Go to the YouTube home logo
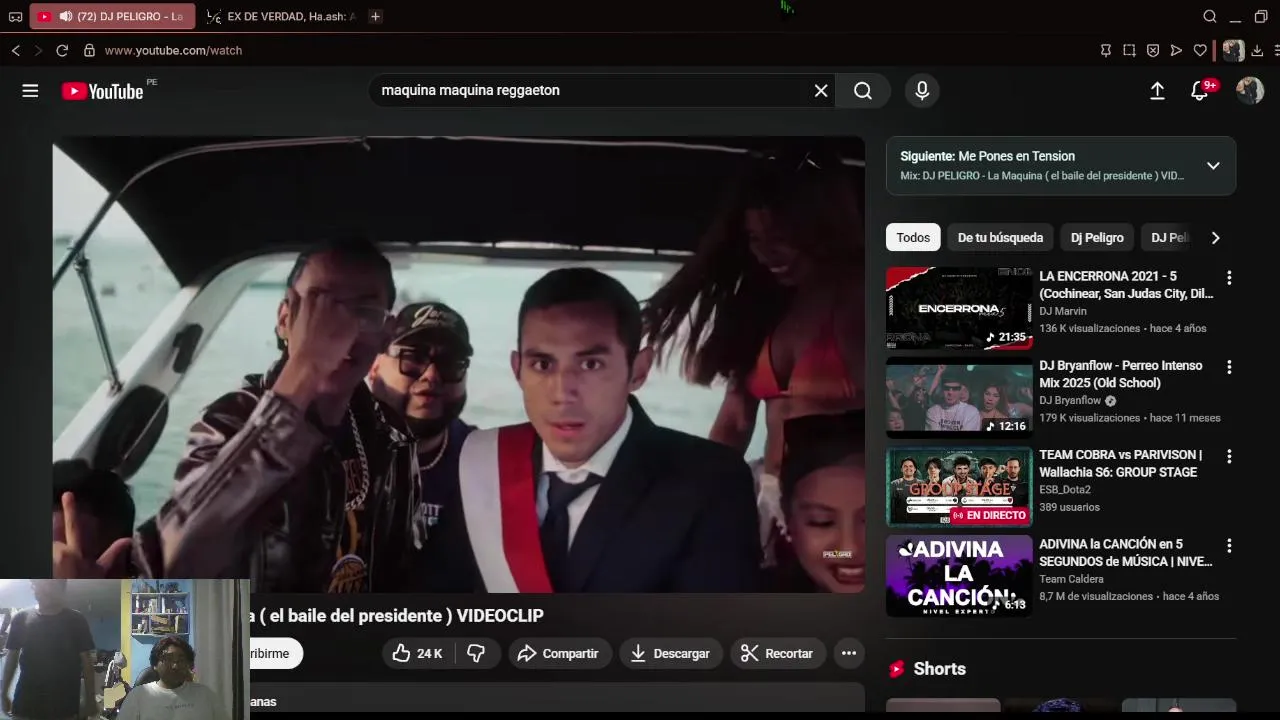Viewport: 1280px width, 720px height. tap(103, 91)
